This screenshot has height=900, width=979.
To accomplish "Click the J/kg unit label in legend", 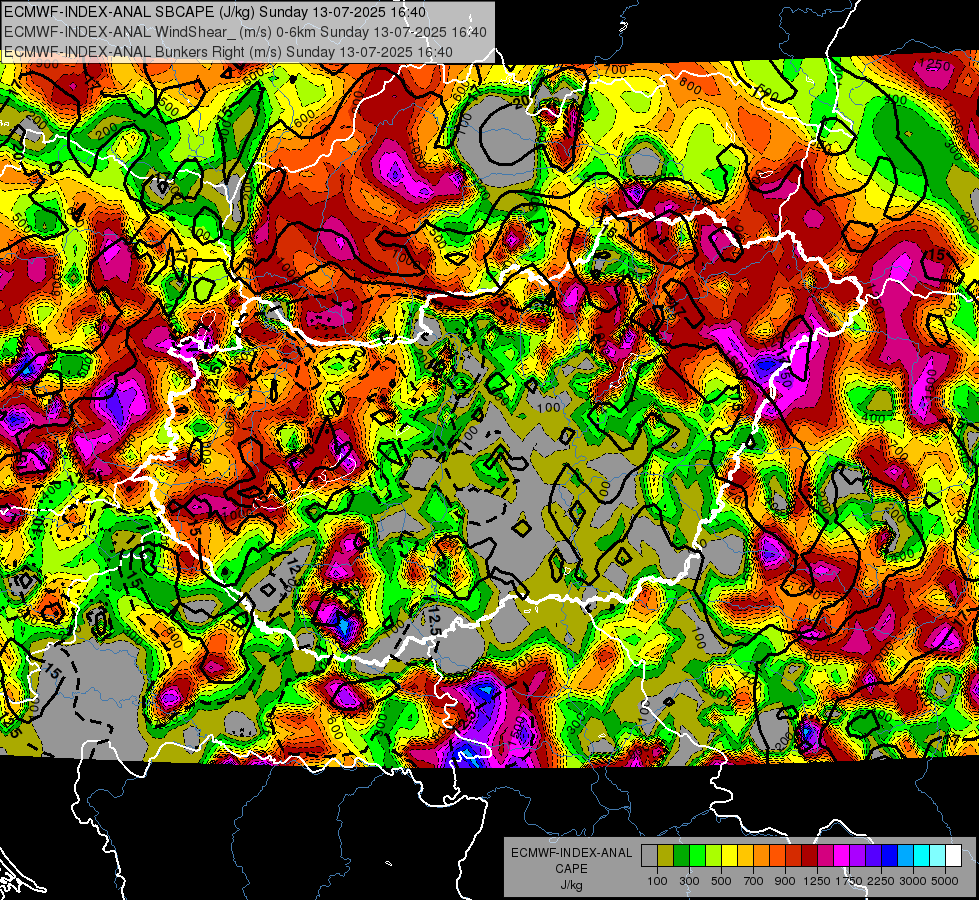I will coord(571,885).
